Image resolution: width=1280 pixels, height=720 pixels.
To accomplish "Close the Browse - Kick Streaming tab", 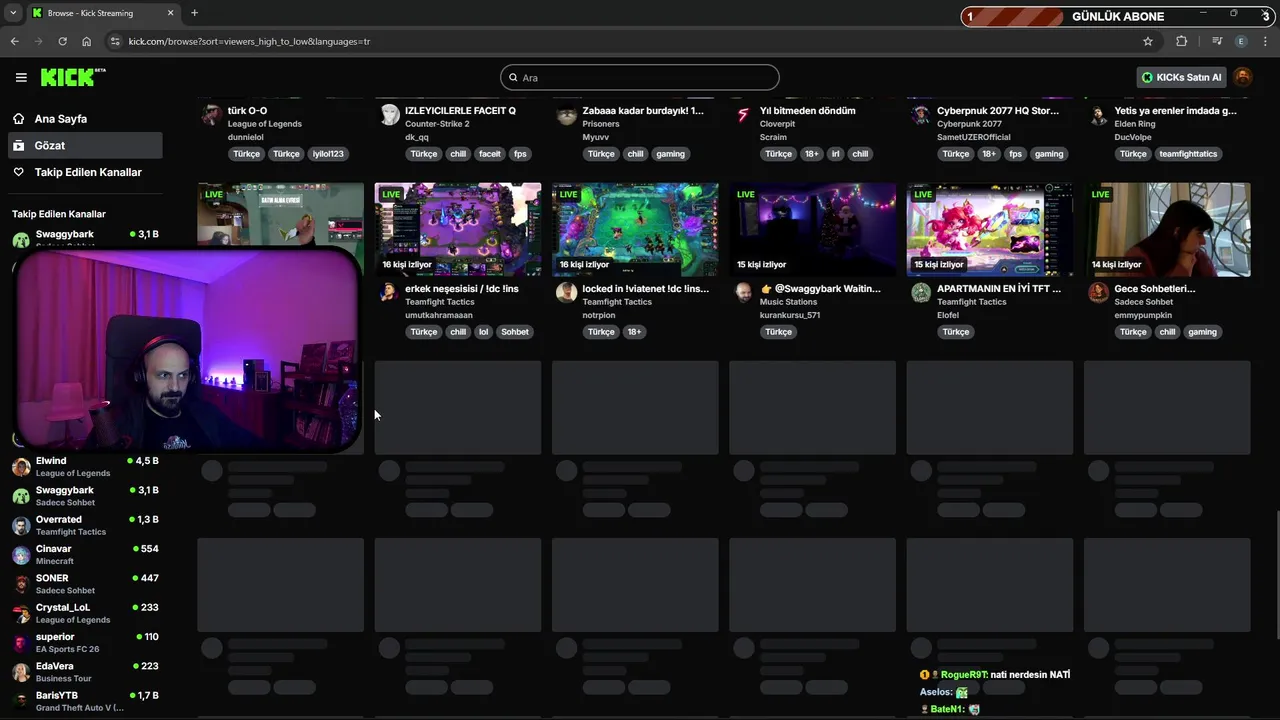I will (x=170, y=13).
